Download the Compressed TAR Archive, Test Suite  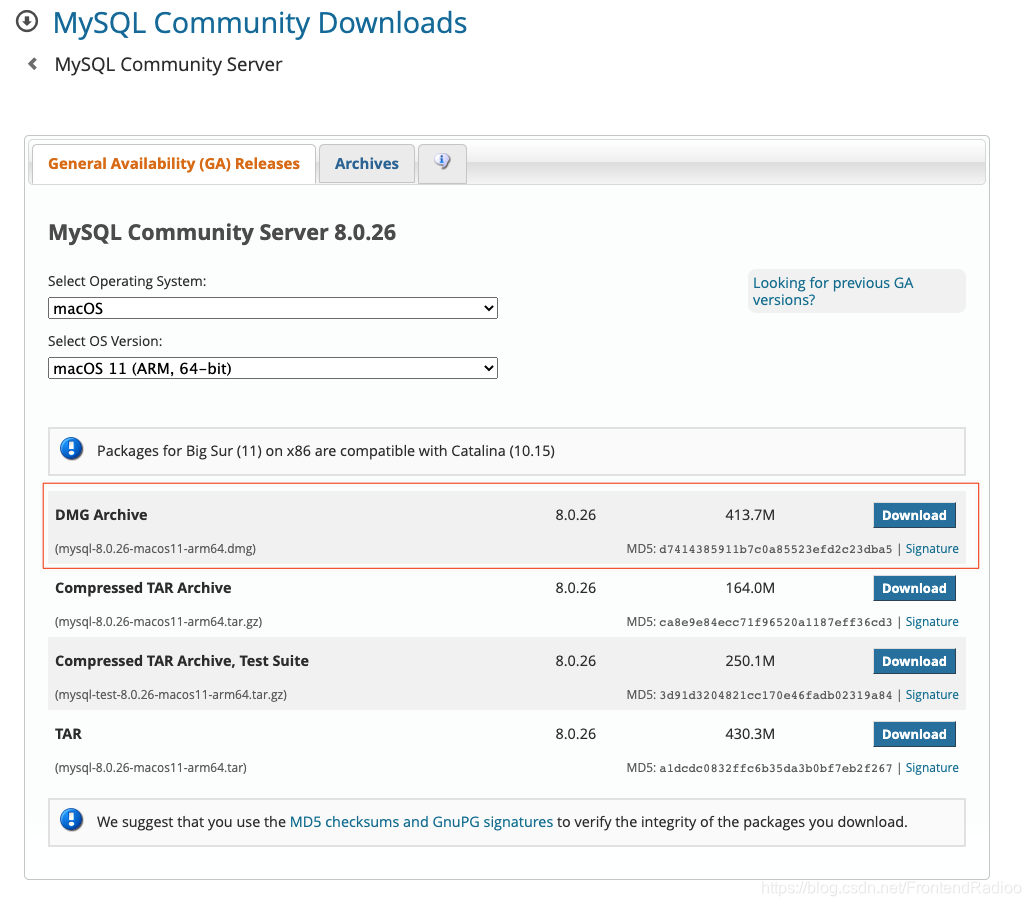pyautogui.click(x=914, y=661)
